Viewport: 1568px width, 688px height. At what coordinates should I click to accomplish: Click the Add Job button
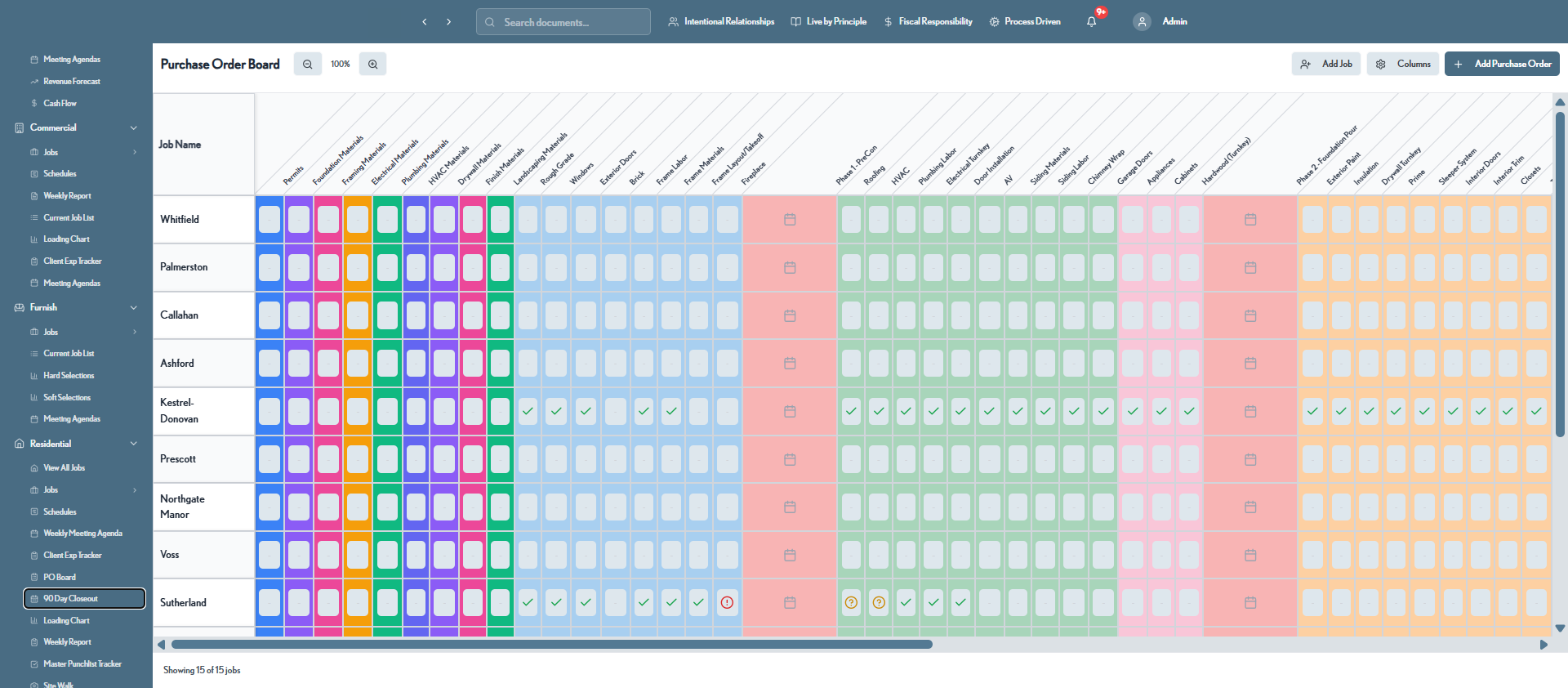(1326, 64)
